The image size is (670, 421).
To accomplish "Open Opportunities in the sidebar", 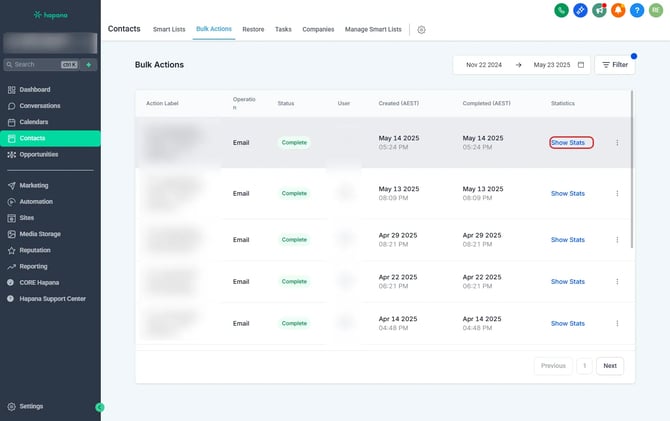I will [39, 154].
